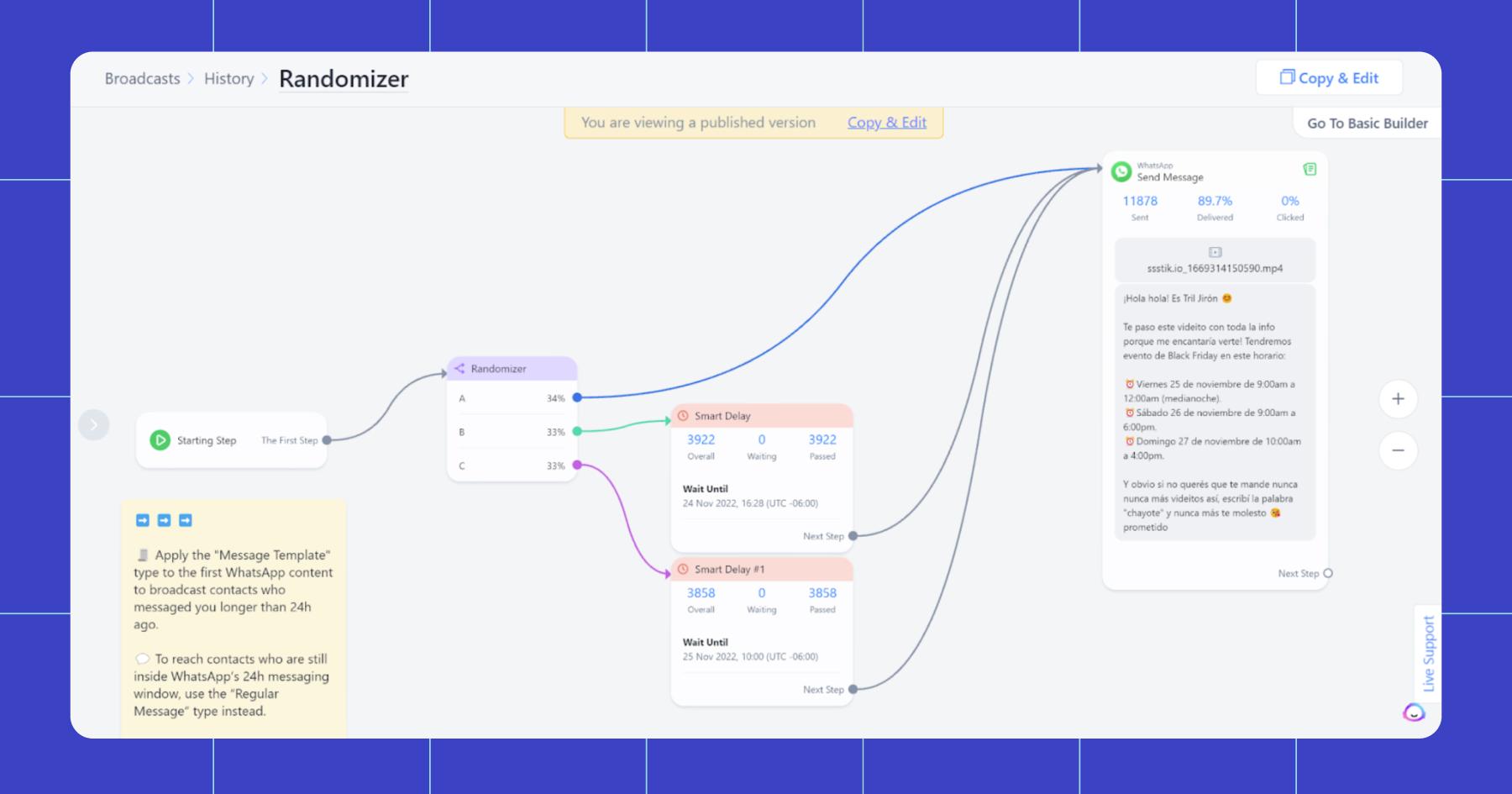The width and height of the screenshot is (1512, 794).
Task: Zoom out with the minus button
Action: point(1398,450)
